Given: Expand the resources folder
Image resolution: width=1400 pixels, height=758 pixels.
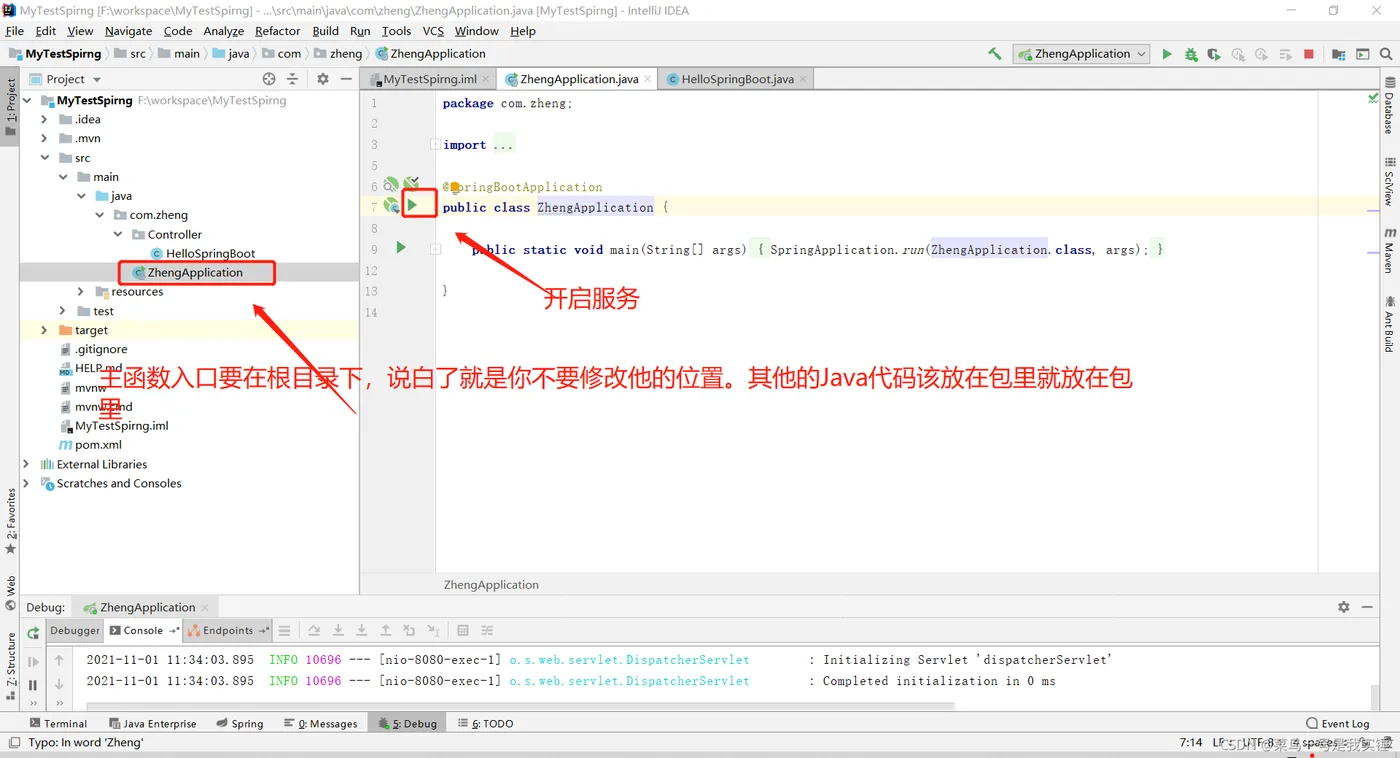Looking at the screenshot, I should tap(81, 292).
